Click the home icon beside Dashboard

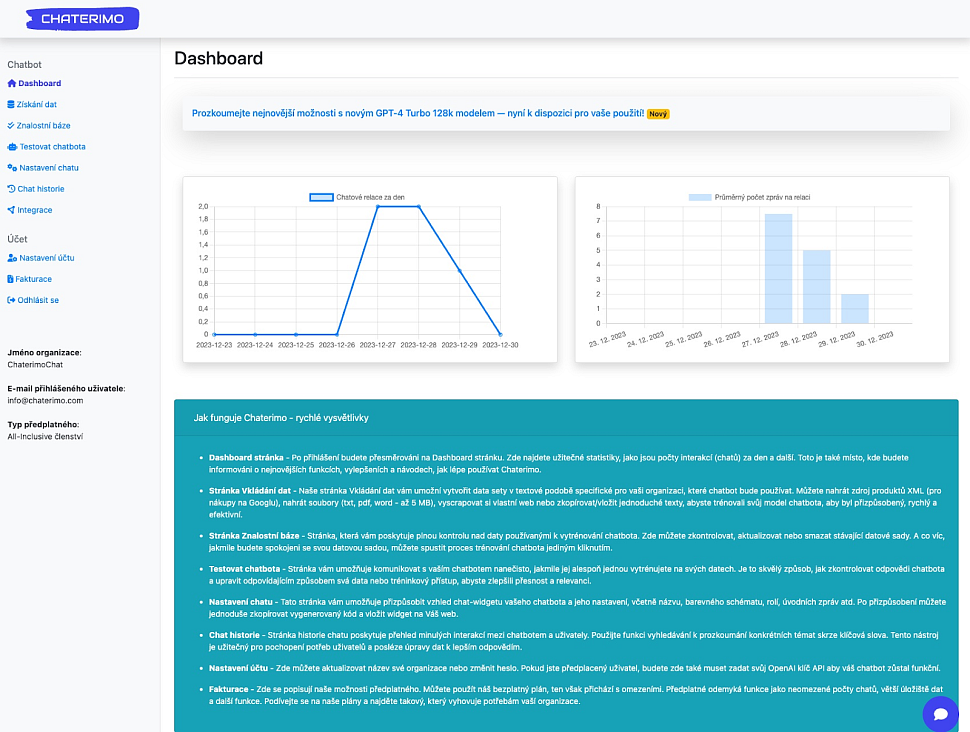(x=12, y=84)
